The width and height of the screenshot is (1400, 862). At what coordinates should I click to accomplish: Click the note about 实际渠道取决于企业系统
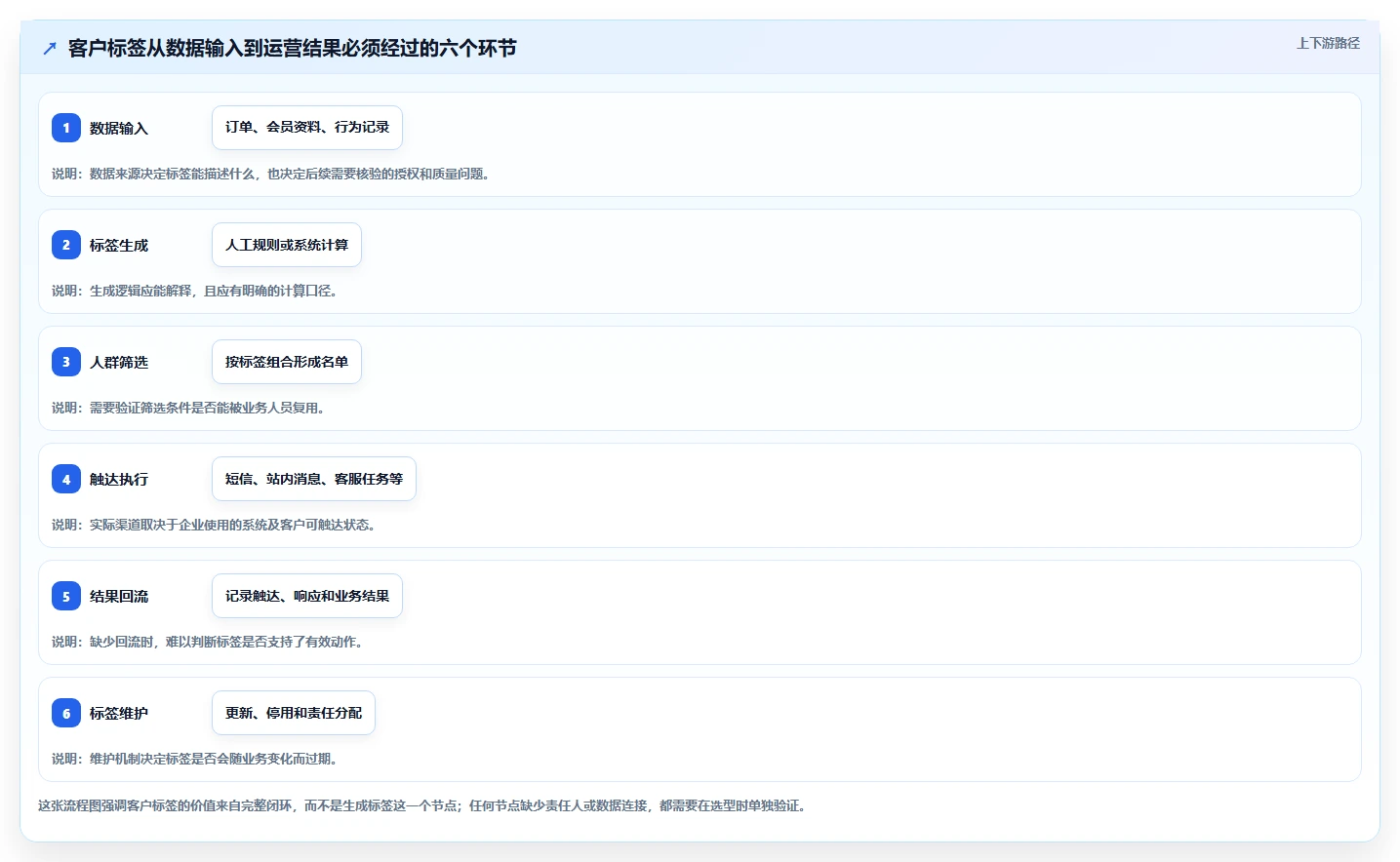(214, 525)
